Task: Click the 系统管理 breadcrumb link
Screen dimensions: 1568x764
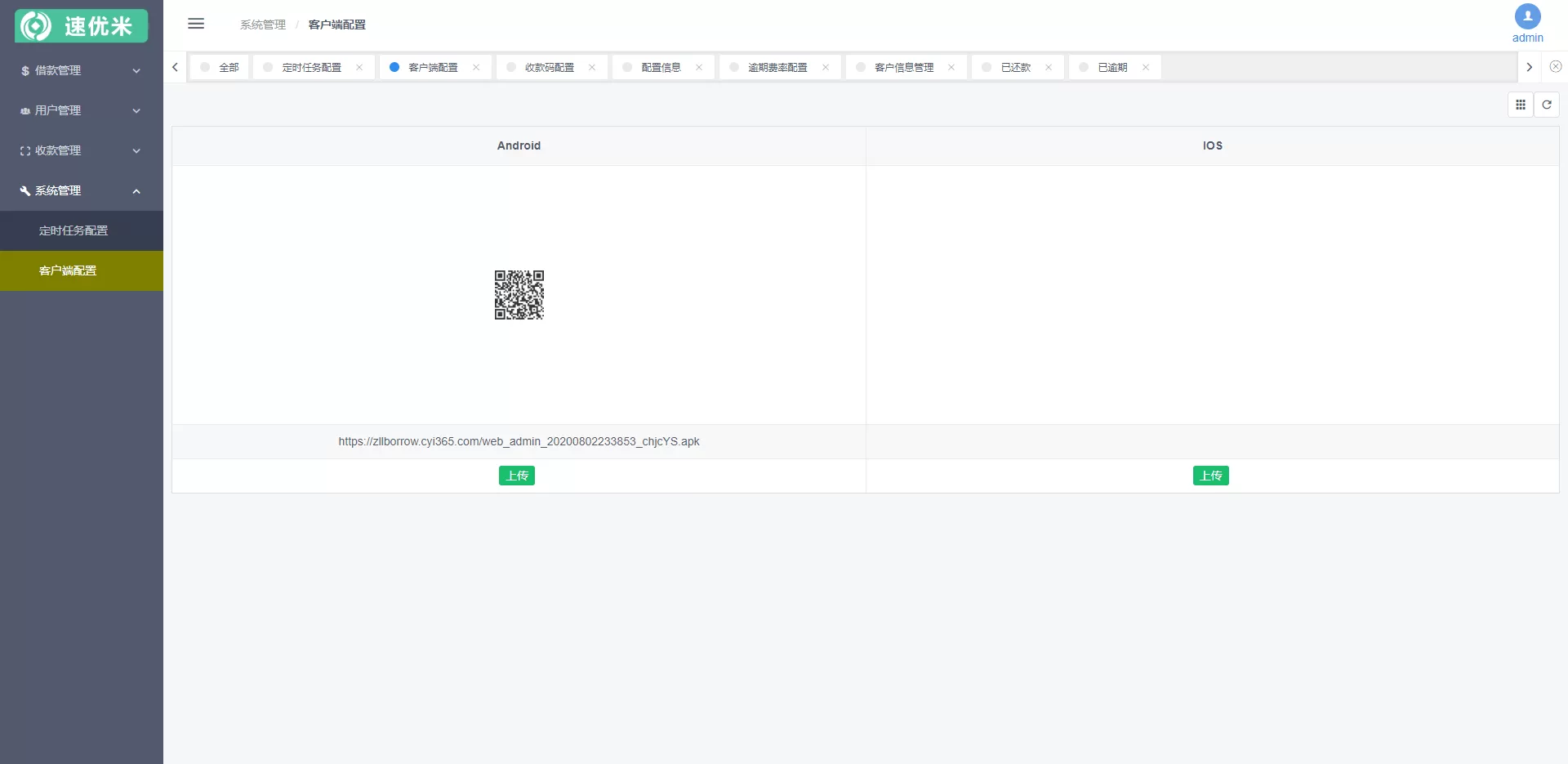Action: [263, 25]
